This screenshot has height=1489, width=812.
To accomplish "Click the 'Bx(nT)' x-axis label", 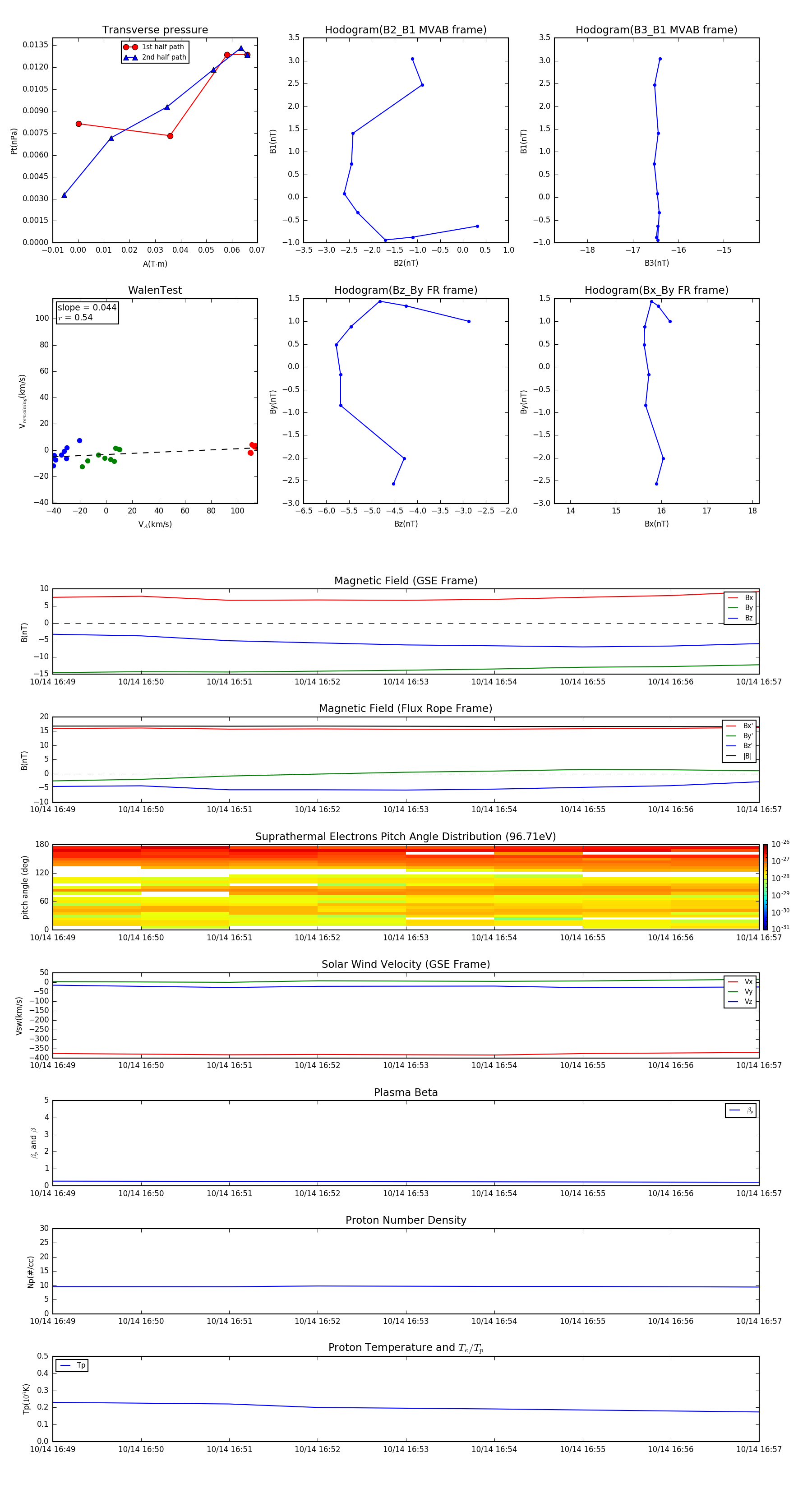I will pyautogui.click(x=656, y=524).
